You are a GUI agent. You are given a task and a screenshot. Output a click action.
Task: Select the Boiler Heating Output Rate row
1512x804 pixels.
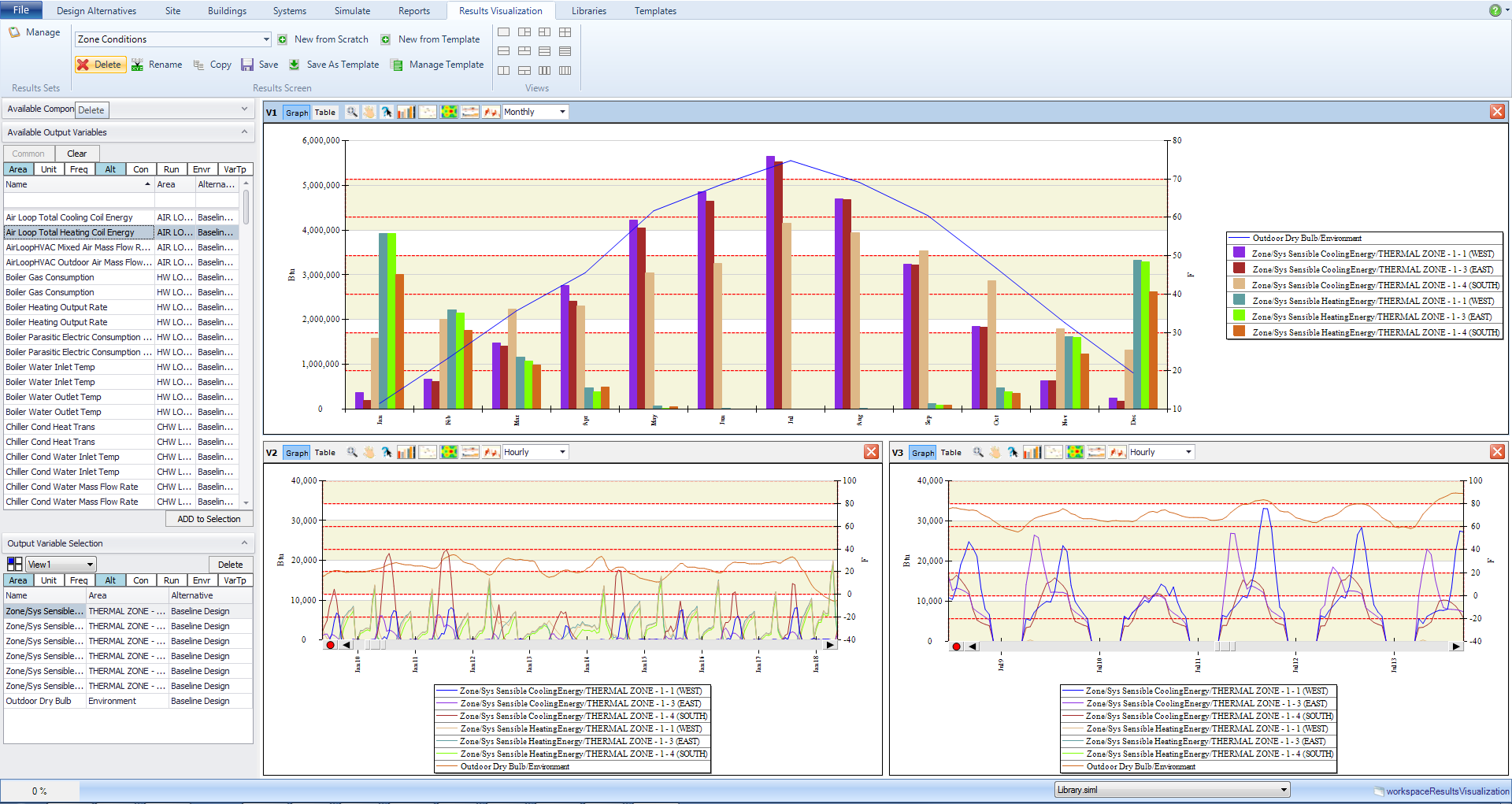pyautogui.click(x=57, y=307)
